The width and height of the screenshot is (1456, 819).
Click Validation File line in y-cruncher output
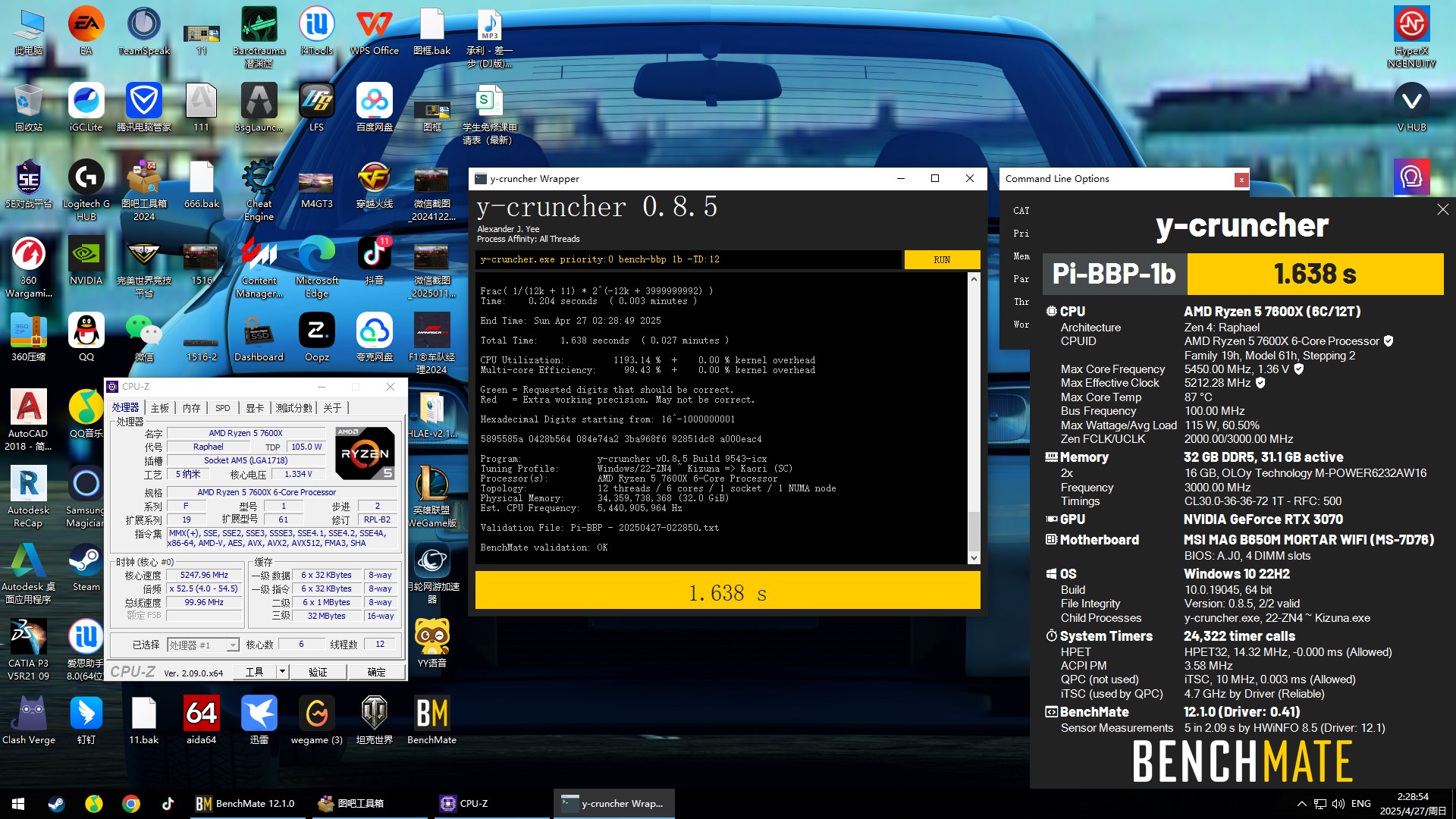click(x=599, y=528)
